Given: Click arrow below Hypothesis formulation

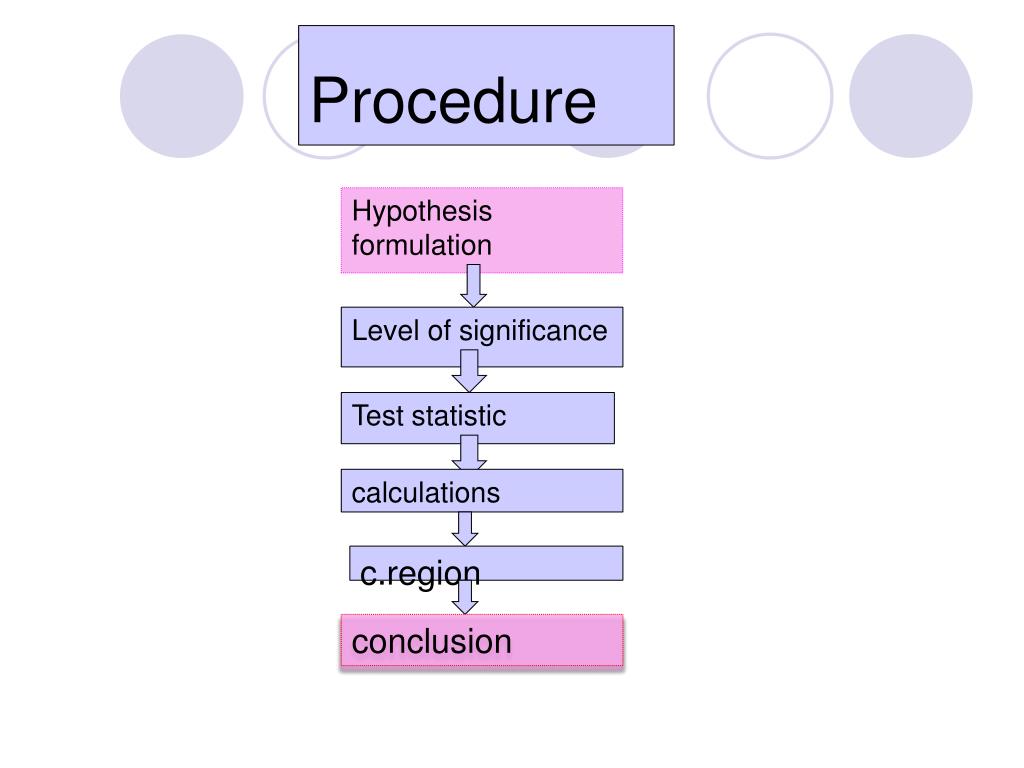Looking at the screenshot, I should [473, 285].
